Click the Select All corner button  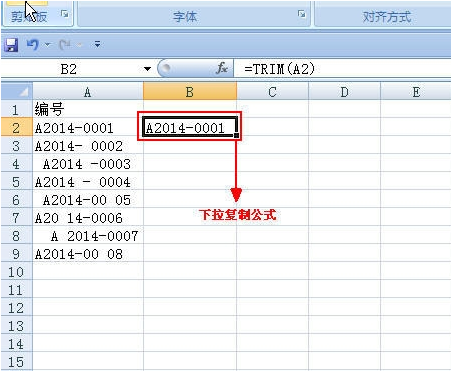coord(17,91)
